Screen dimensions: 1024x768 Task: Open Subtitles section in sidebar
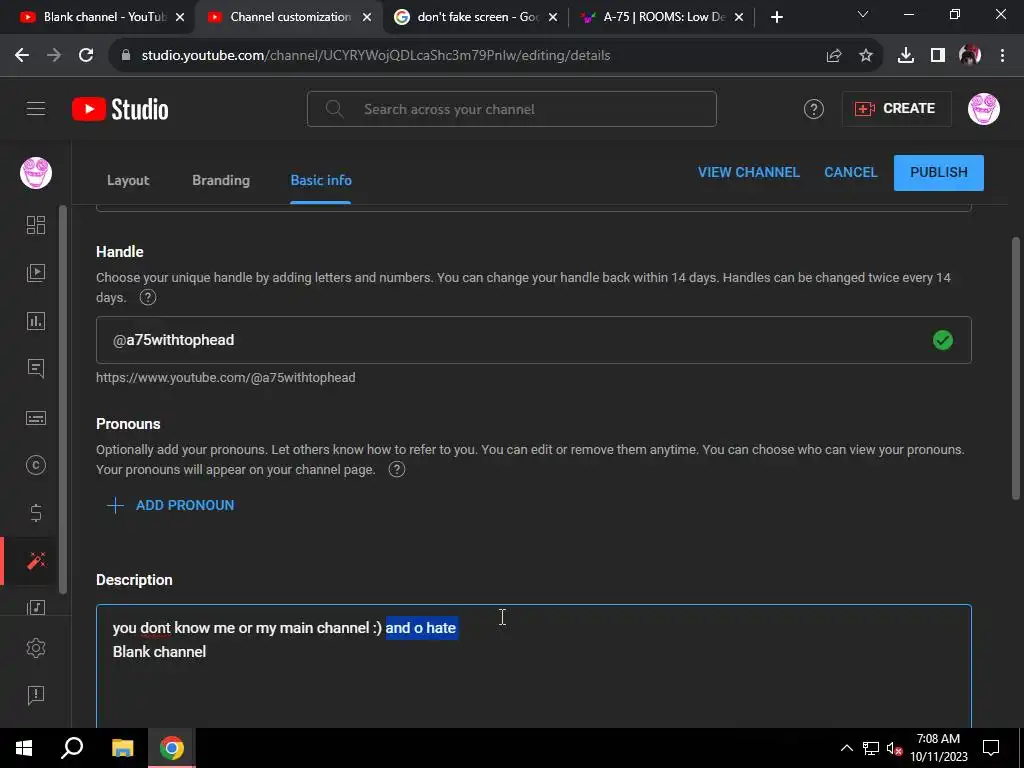click(x=36, y=418)
